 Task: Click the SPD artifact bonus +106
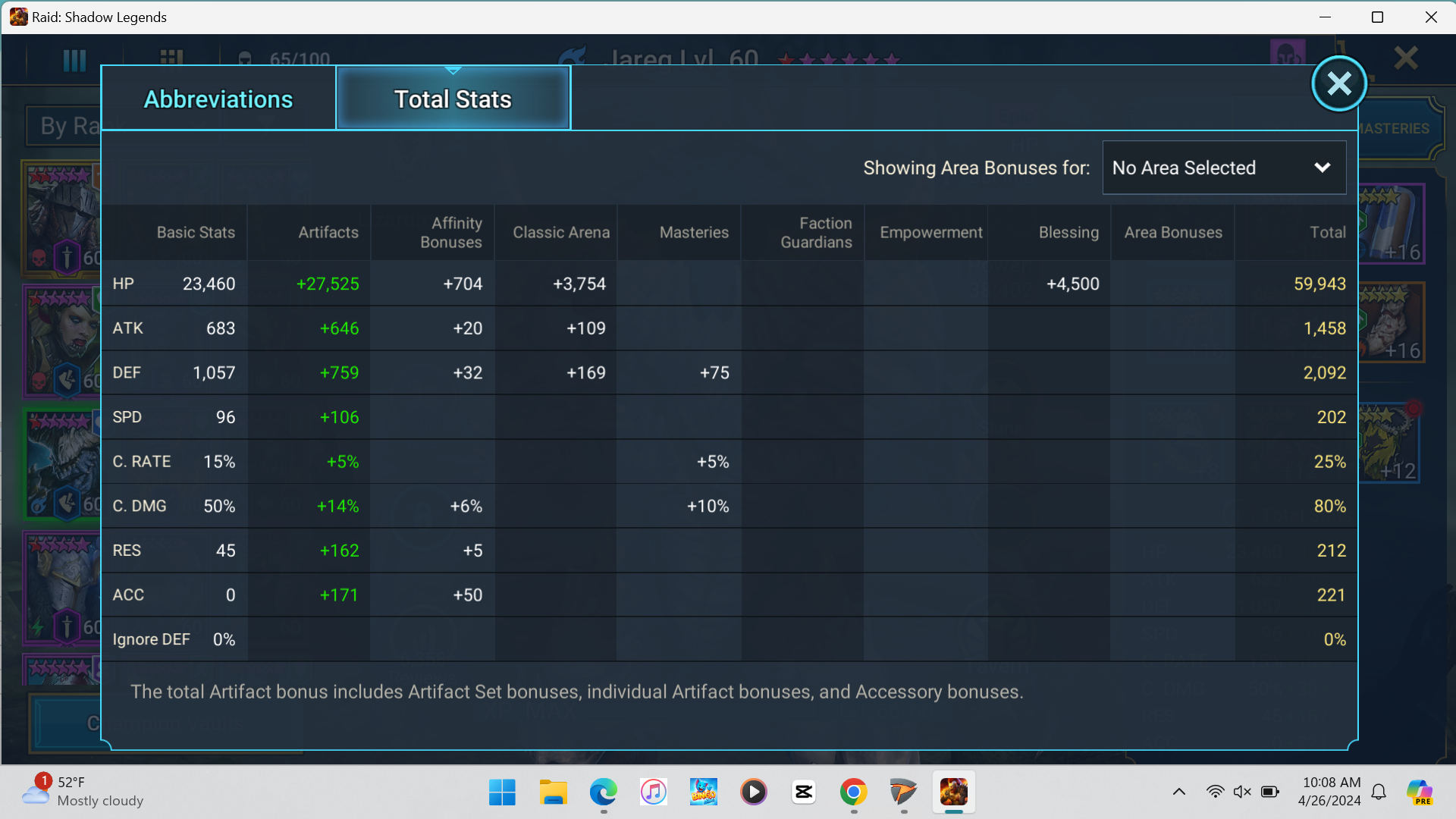[339, 417]
